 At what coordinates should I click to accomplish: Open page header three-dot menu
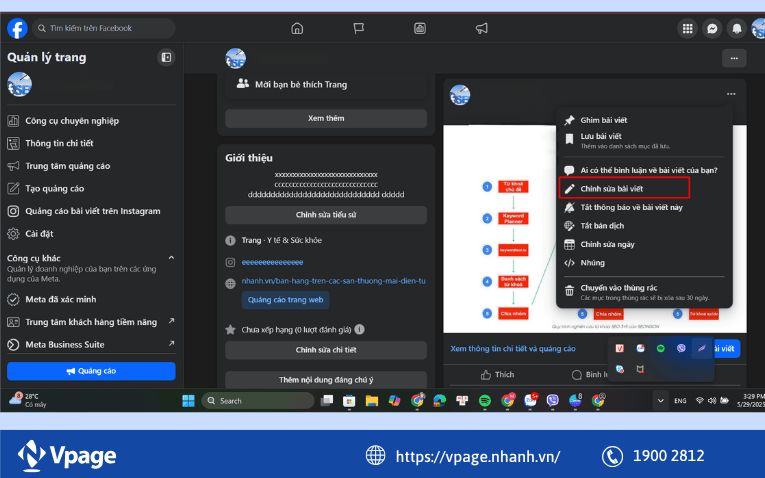734,59
